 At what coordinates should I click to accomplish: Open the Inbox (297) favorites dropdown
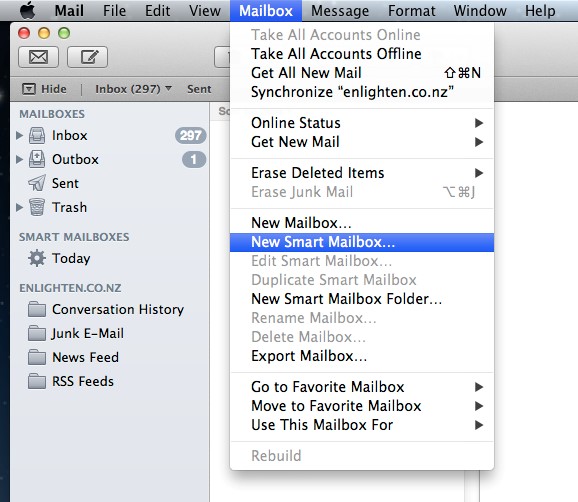[133, 89]
